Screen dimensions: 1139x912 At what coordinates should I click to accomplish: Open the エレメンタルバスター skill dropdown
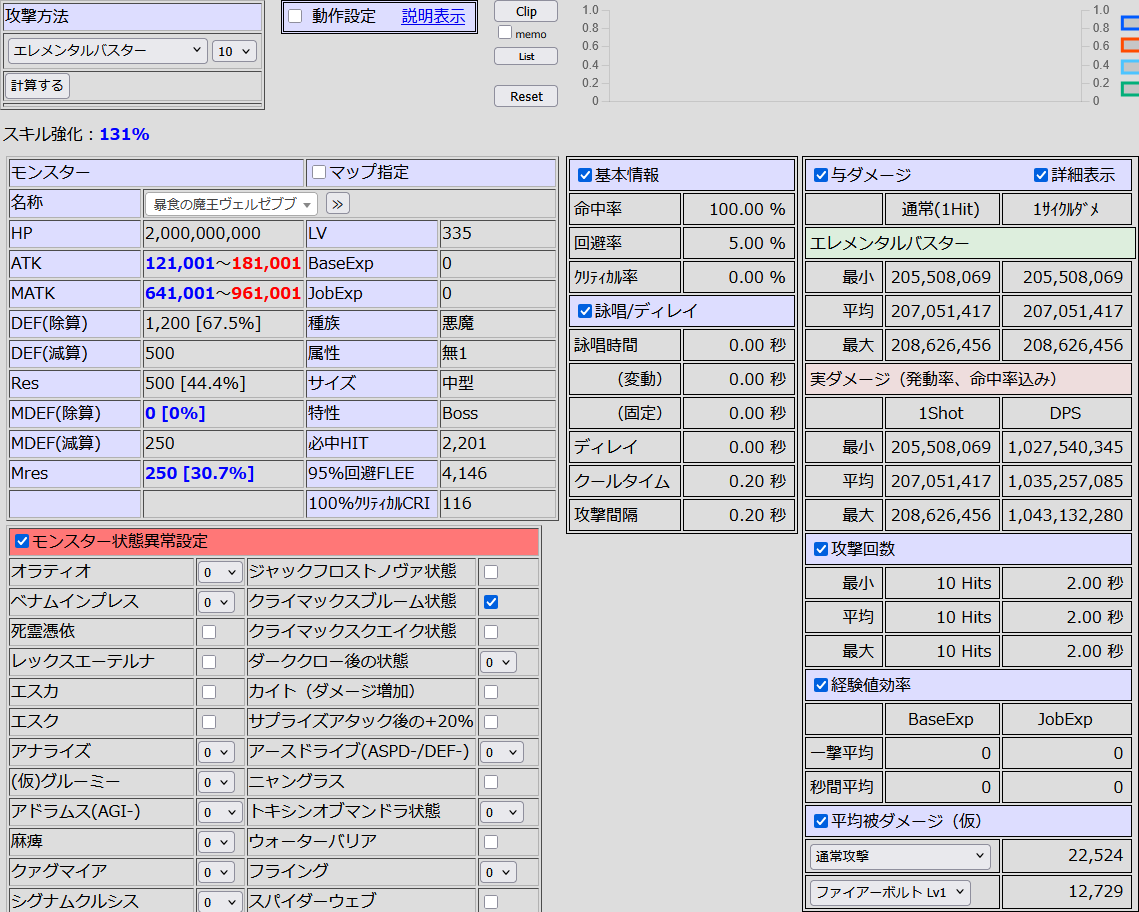[x=107, y=50]
